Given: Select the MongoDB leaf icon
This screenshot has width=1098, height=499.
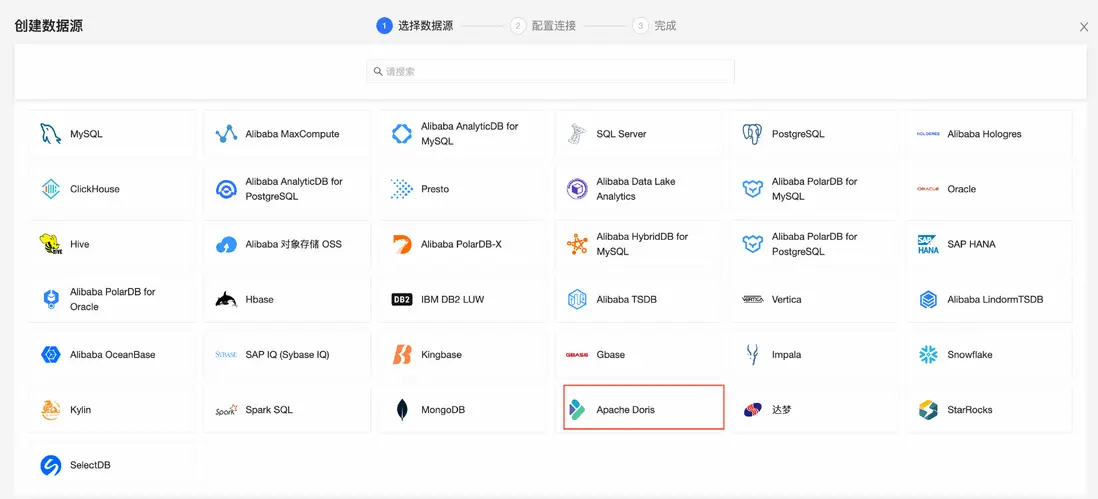Looking at the screenshot, I should click(402, 410).
